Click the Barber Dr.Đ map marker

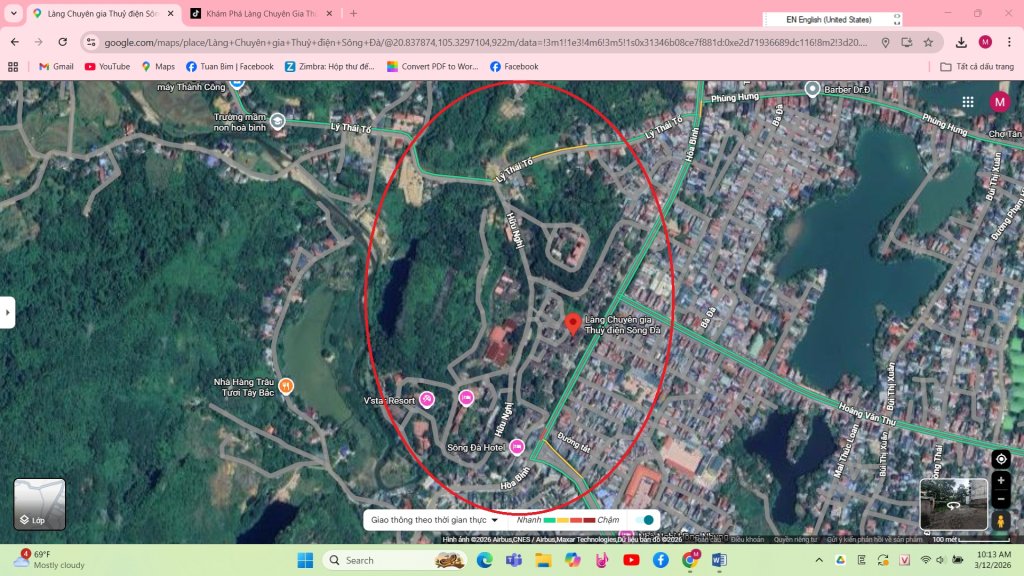tap(812, 89)
